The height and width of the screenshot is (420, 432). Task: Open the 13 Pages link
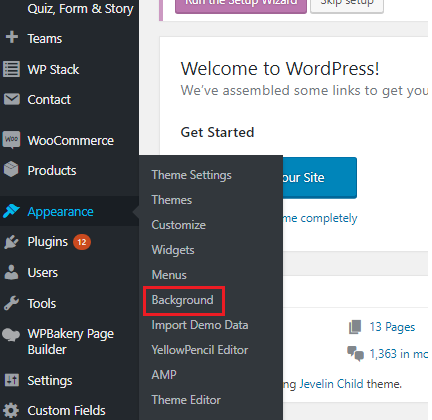pyautogui.click(x=392, y=327)
